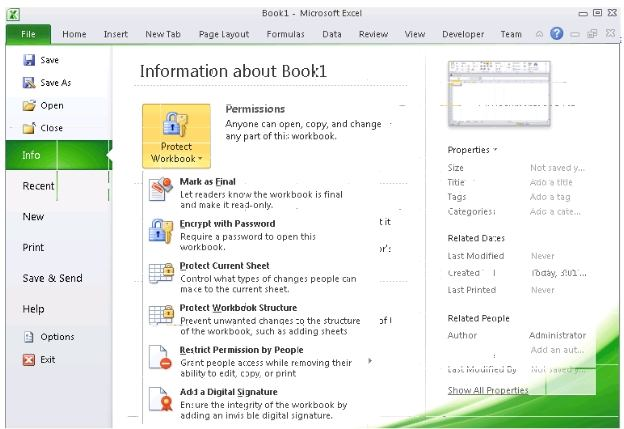Click the Close folder icon
This screenshot has height=429, width=624.
point(29,128)
